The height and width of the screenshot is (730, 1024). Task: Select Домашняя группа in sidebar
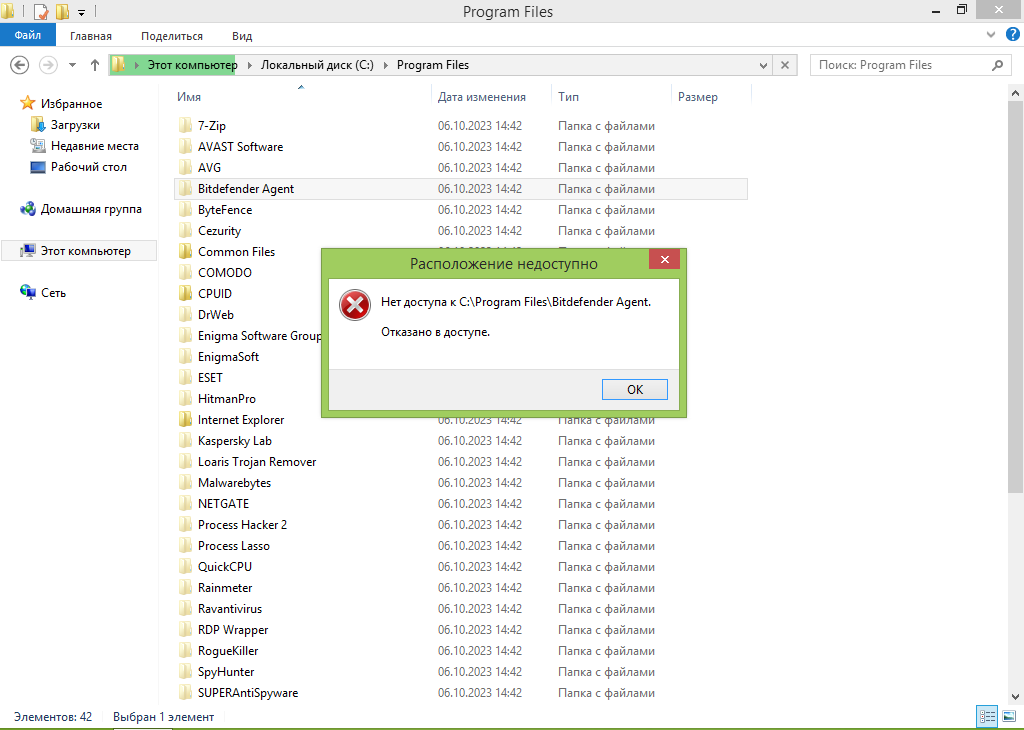(x=91, y=209)
